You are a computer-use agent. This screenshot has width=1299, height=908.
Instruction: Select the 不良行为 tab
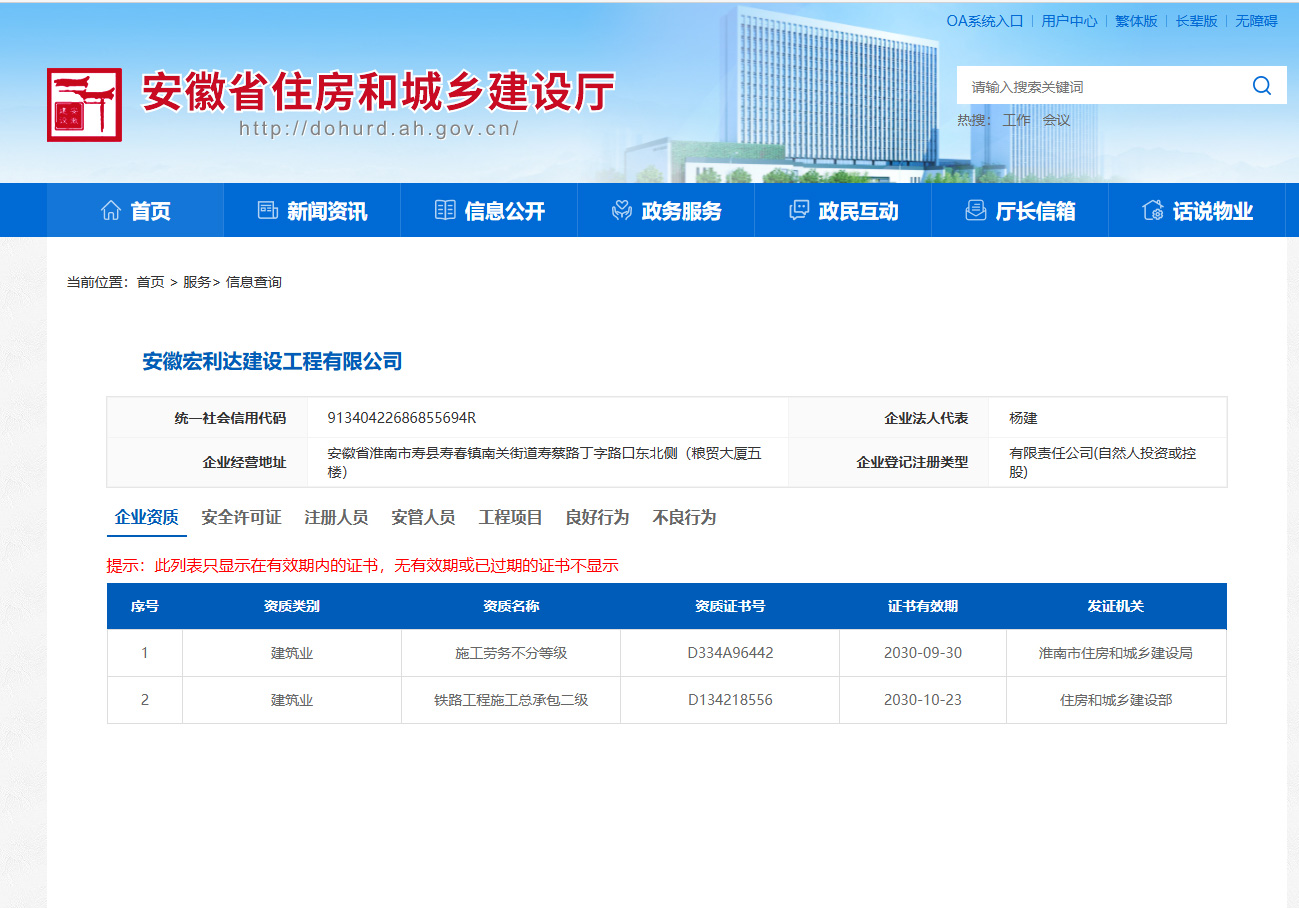coord(684,517)
